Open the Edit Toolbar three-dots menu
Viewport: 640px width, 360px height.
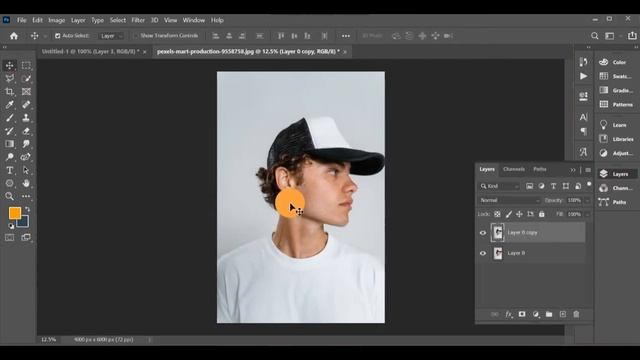tap(26, 196)
